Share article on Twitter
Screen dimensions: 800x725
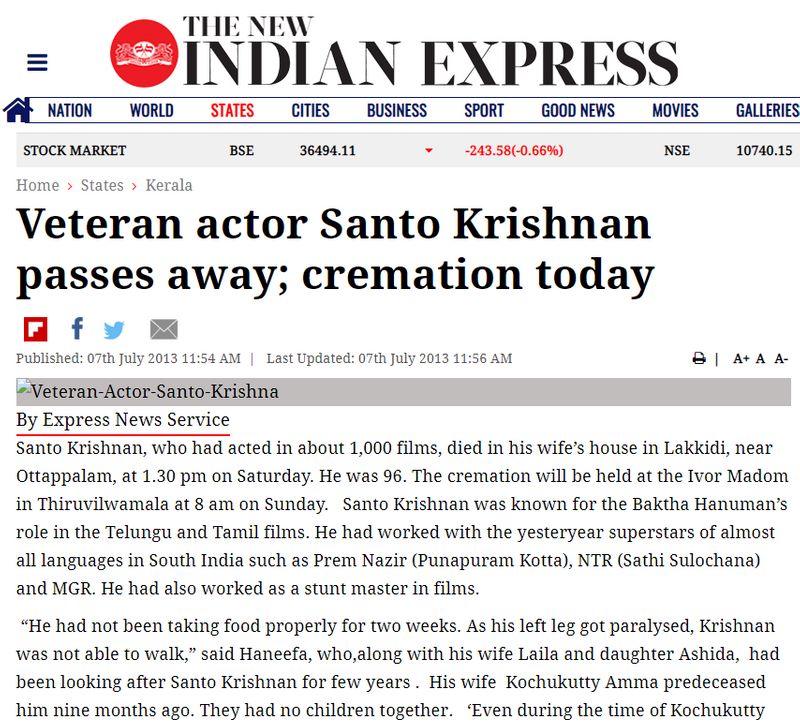(114, 330)
